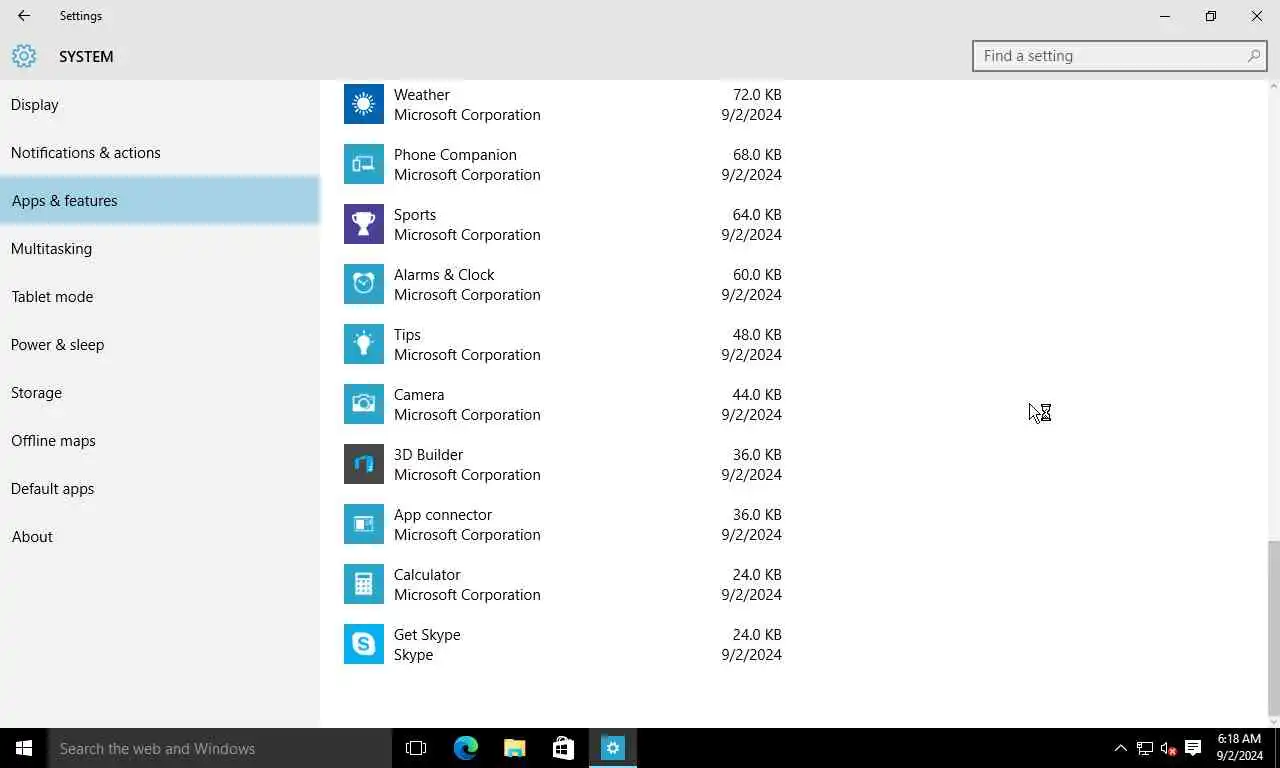
Task: Select the 3D Builder app name
Action: [428, 455]
